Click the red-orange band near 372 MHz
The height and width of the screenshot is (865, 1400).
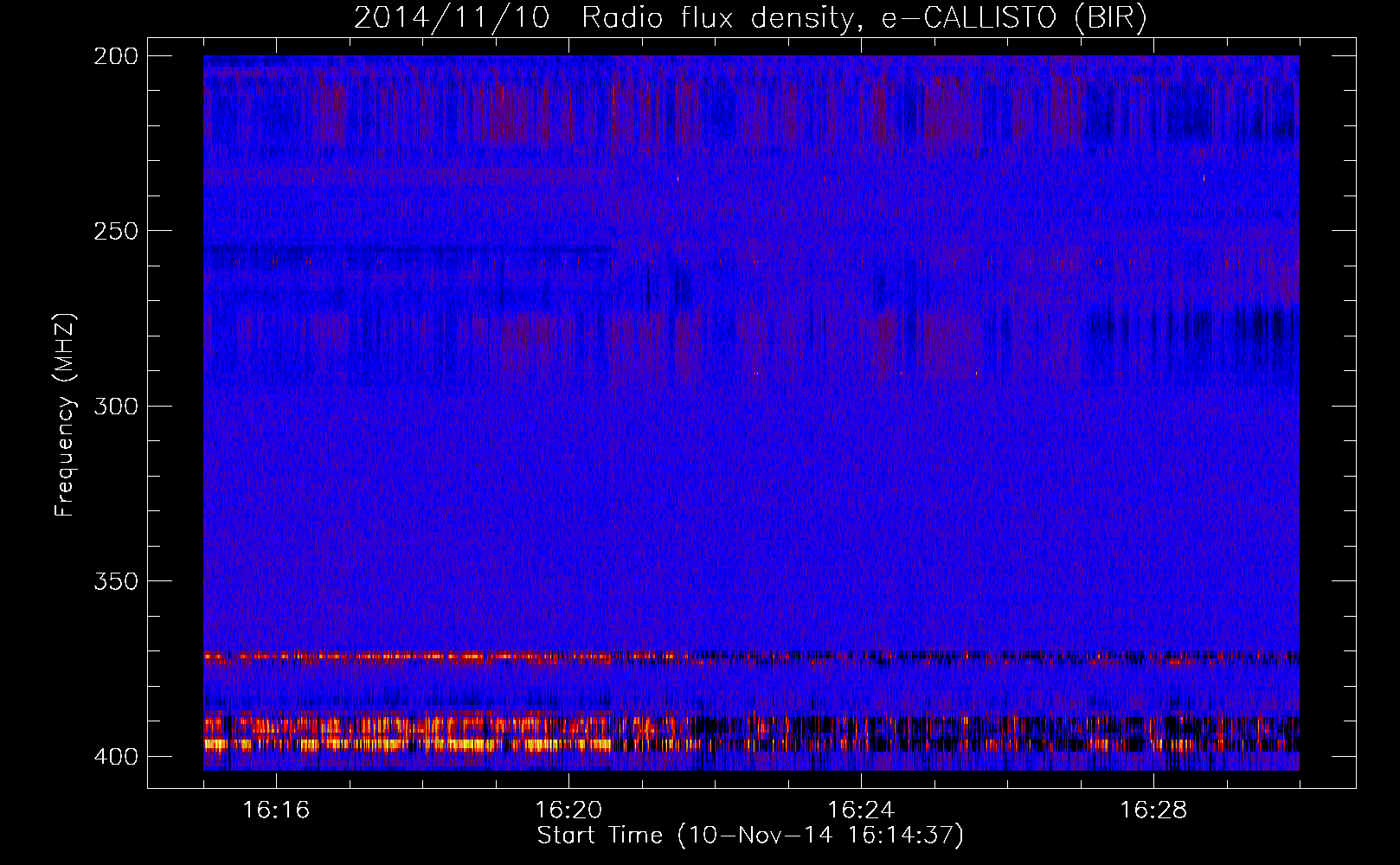pyautogui.click(x=446, y=657)
